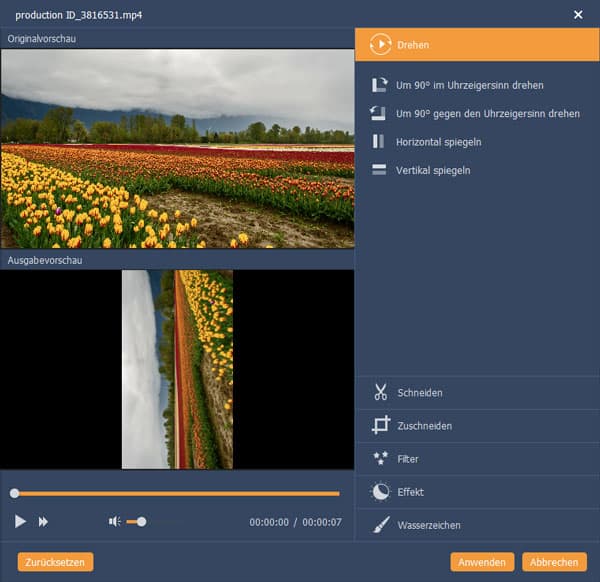Click the Ausgabevorschau rotated video preview
The width and height of the screenshot is (600, 582).
[177, 369]
